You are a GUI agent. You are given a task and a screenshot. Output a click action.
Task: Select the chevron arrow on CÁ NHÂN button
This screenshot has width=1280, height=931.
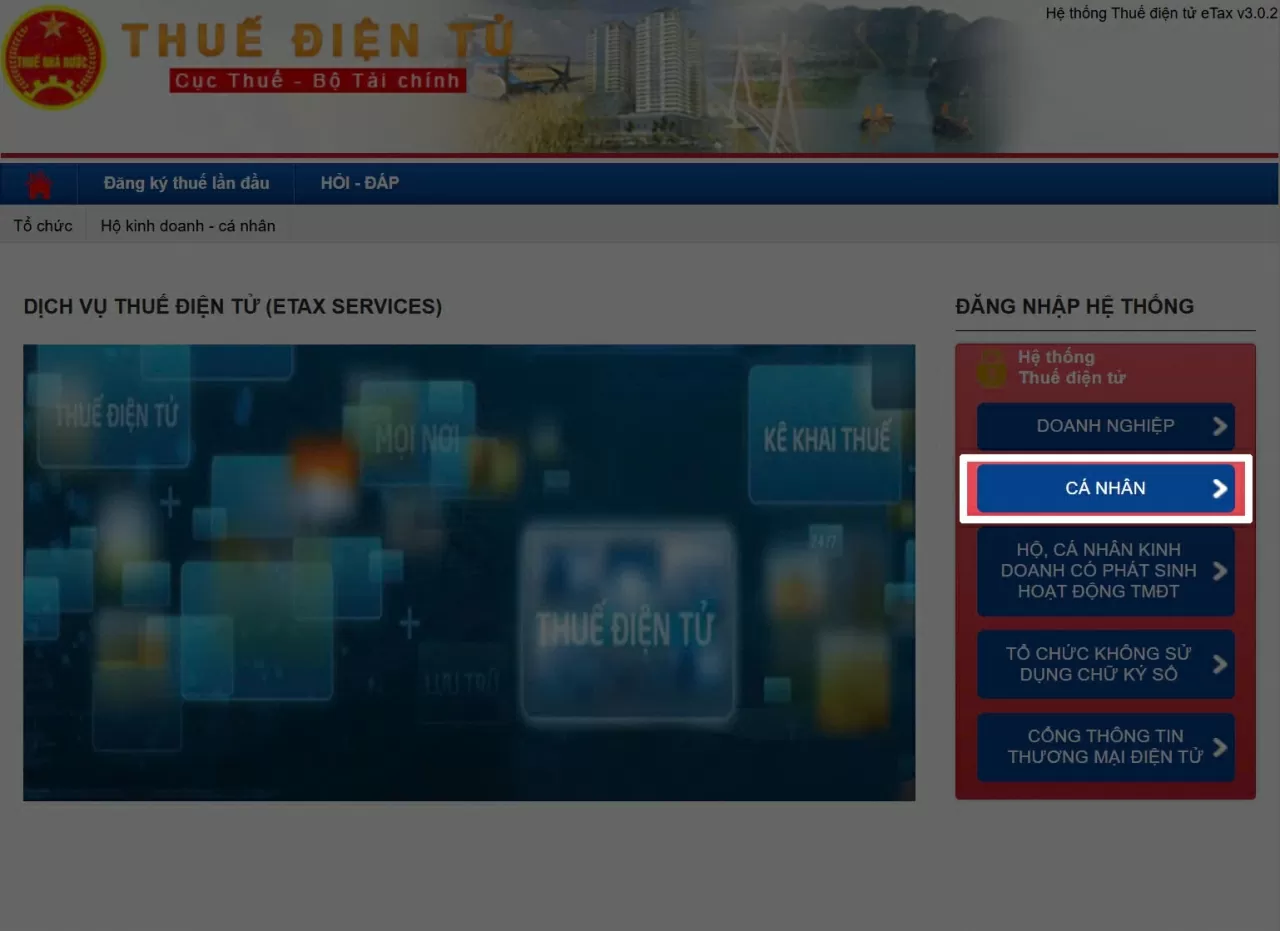pos(1218,488)
